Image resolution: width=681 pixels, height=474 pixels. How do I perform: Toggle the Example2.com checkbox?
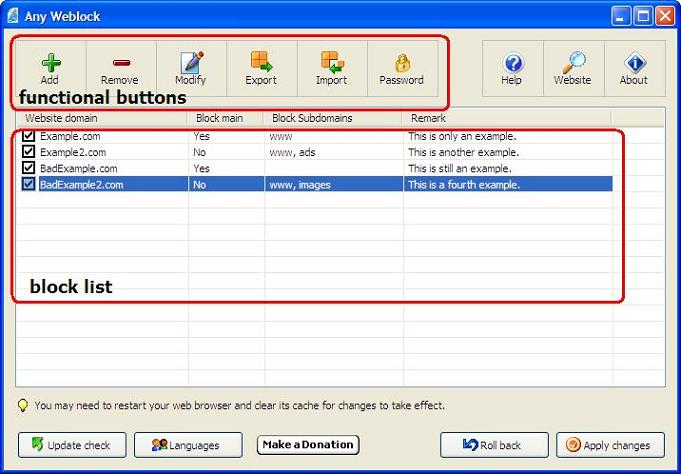click(29, 152)
